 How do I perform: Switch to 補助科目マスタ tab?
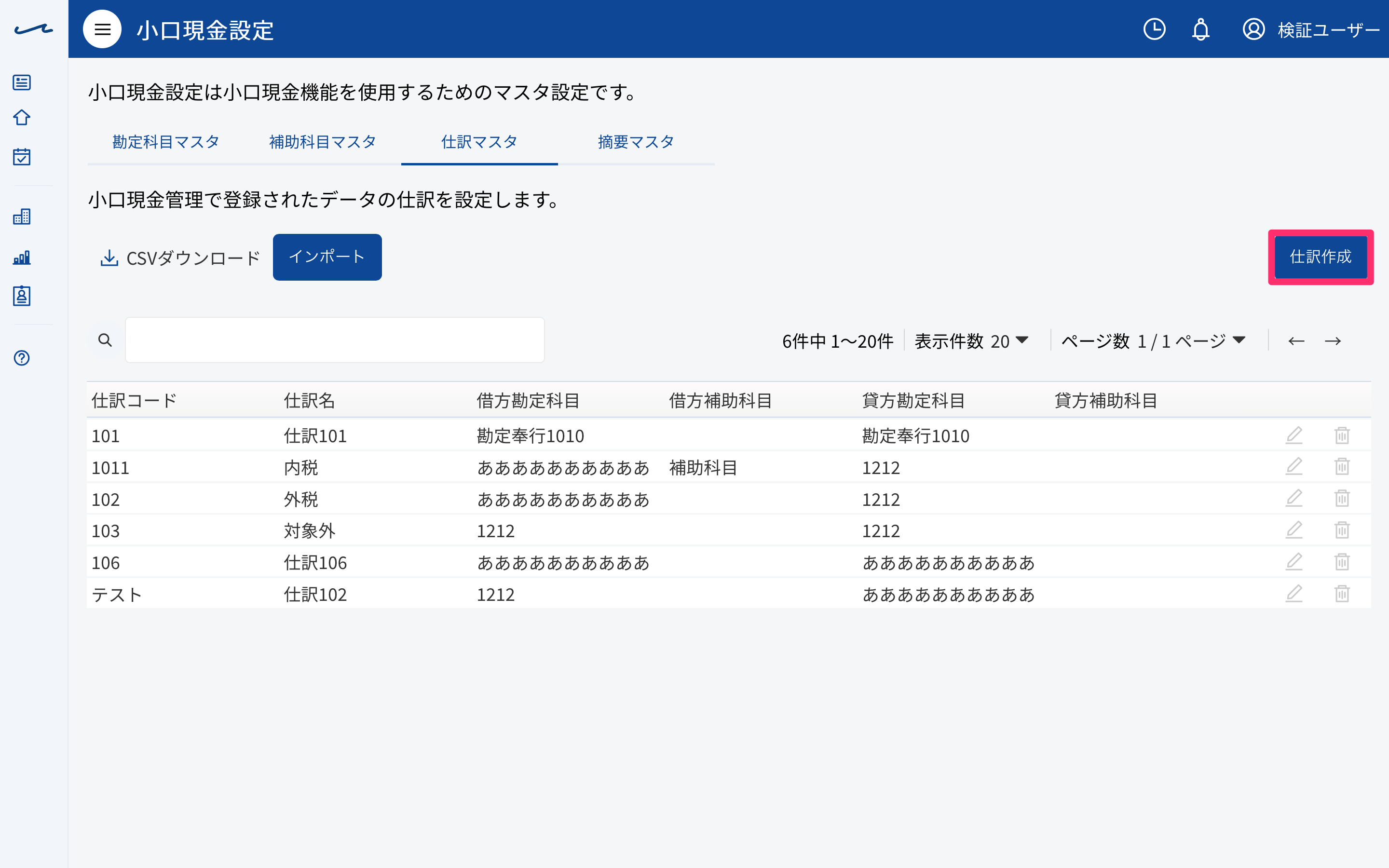click(323, 142)
